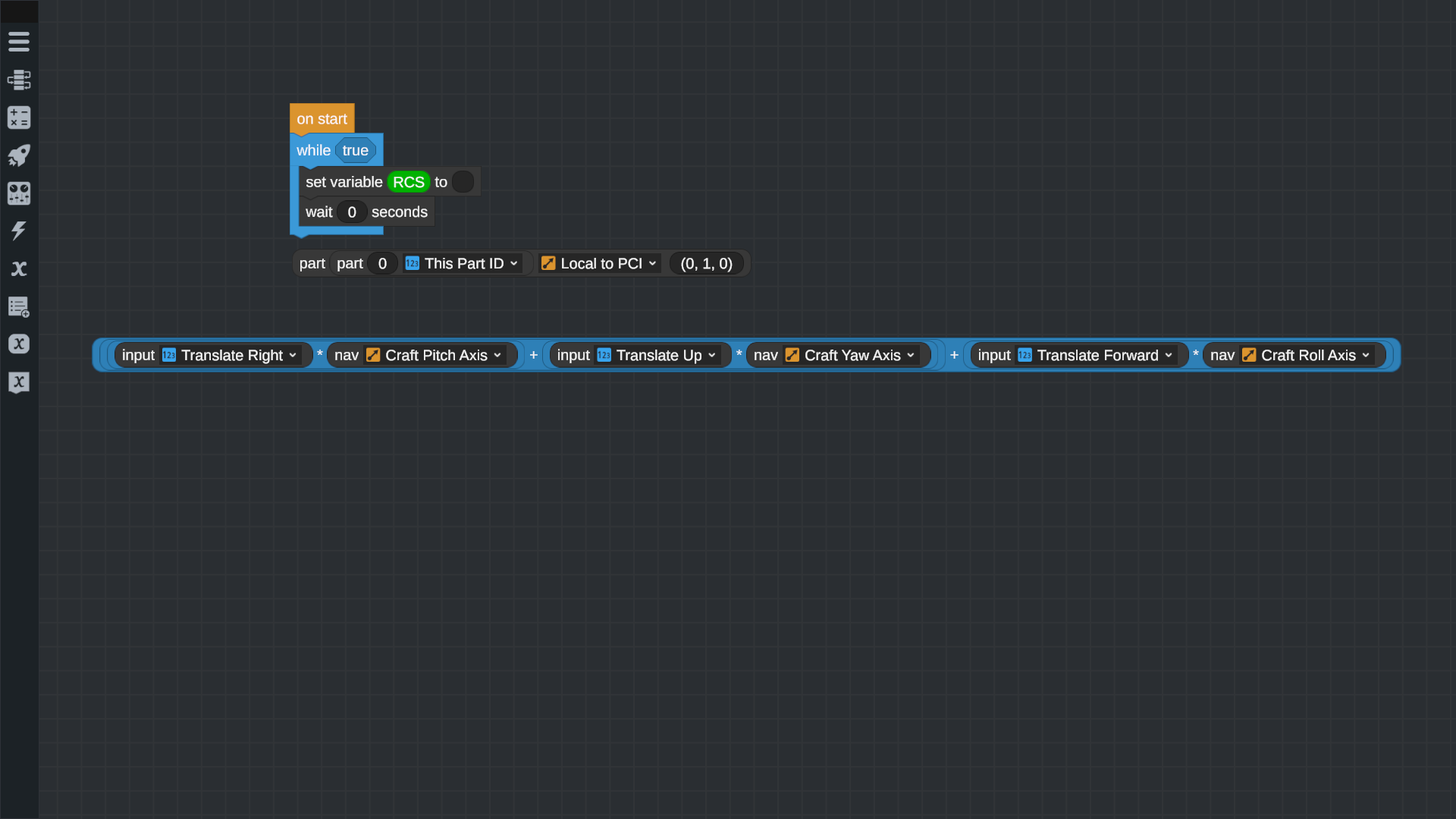
Task: Click the plus operator before Translate Forward
Action: click(x=954, y=355)
